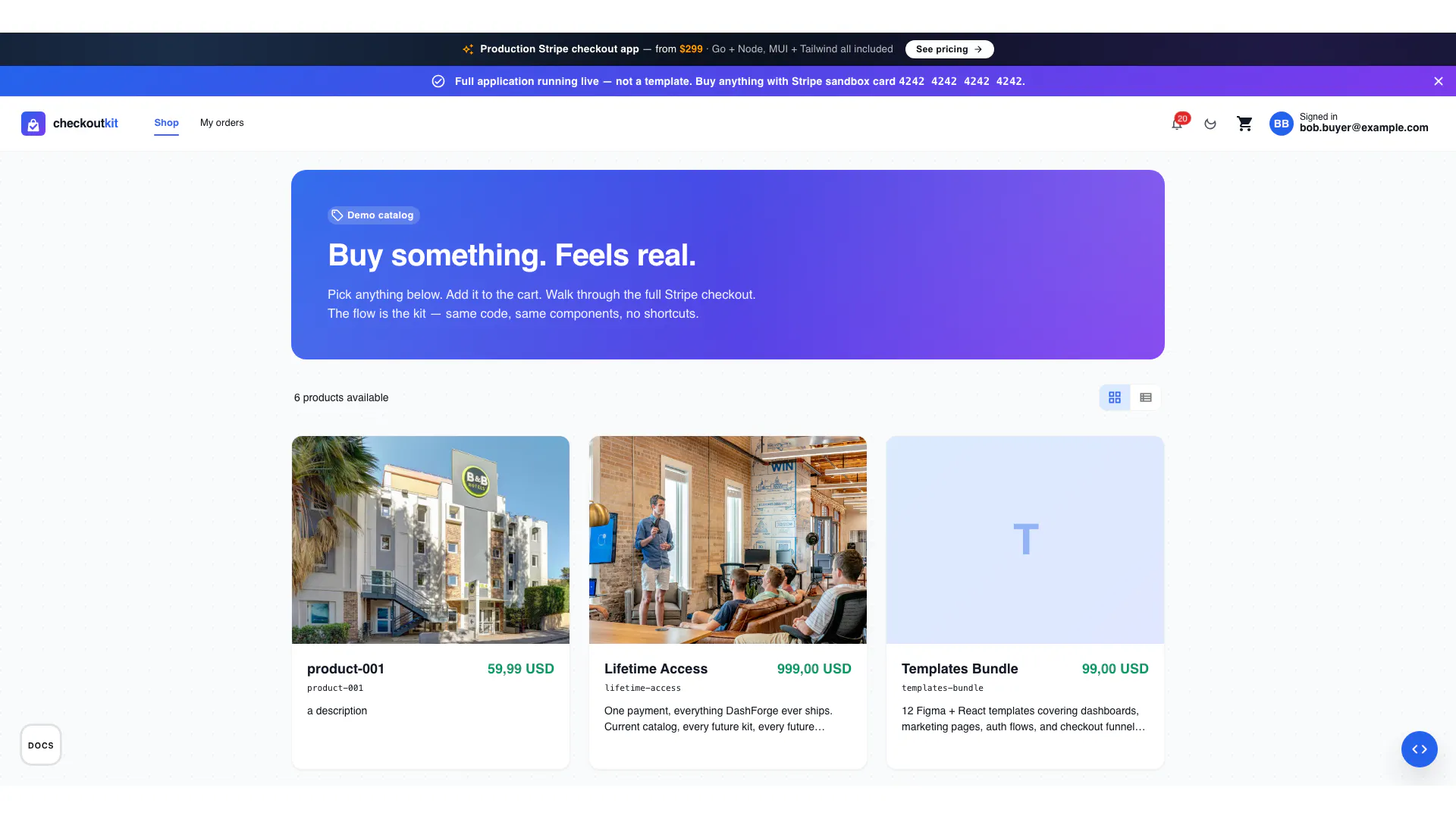Viewport: 1456px width, 819px height.
Task: Dismiss the Stripe sandbox info banner
Action: pos(1439,81)
